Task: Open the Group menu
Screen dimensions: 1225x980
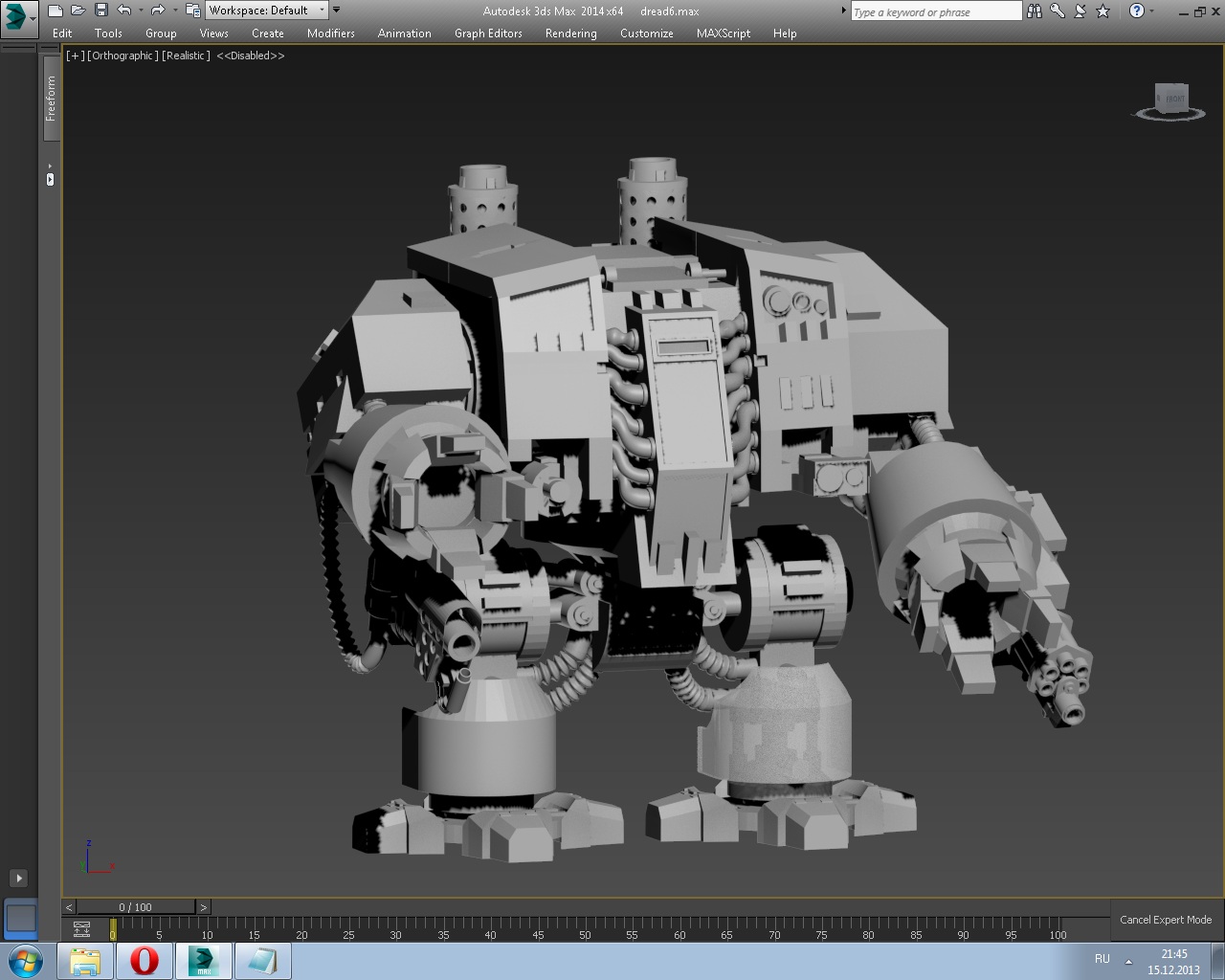Action: pos(161,33)
